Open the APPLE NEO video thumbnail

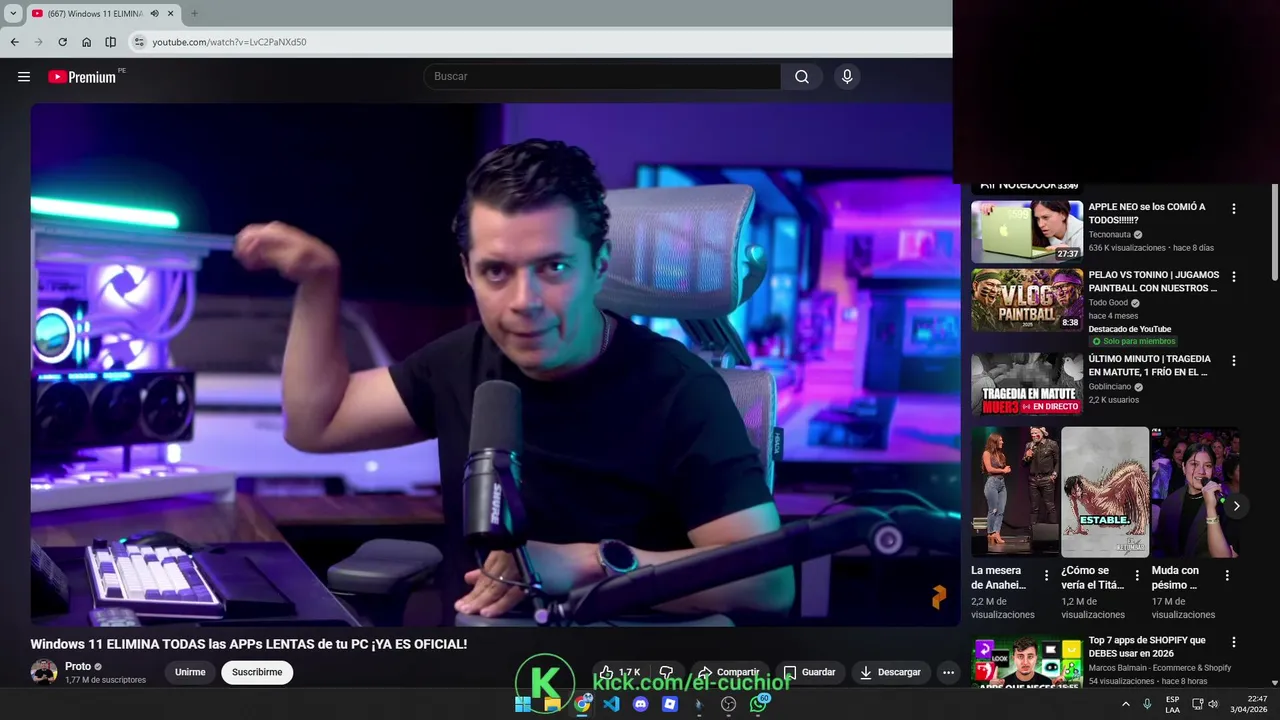coord(1027,232)
